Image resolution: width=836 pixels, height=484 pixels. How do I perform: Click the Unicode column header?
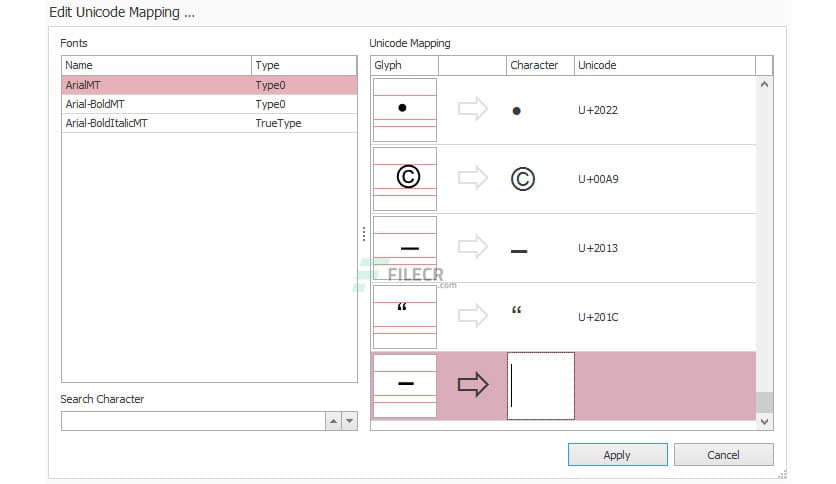663,65
